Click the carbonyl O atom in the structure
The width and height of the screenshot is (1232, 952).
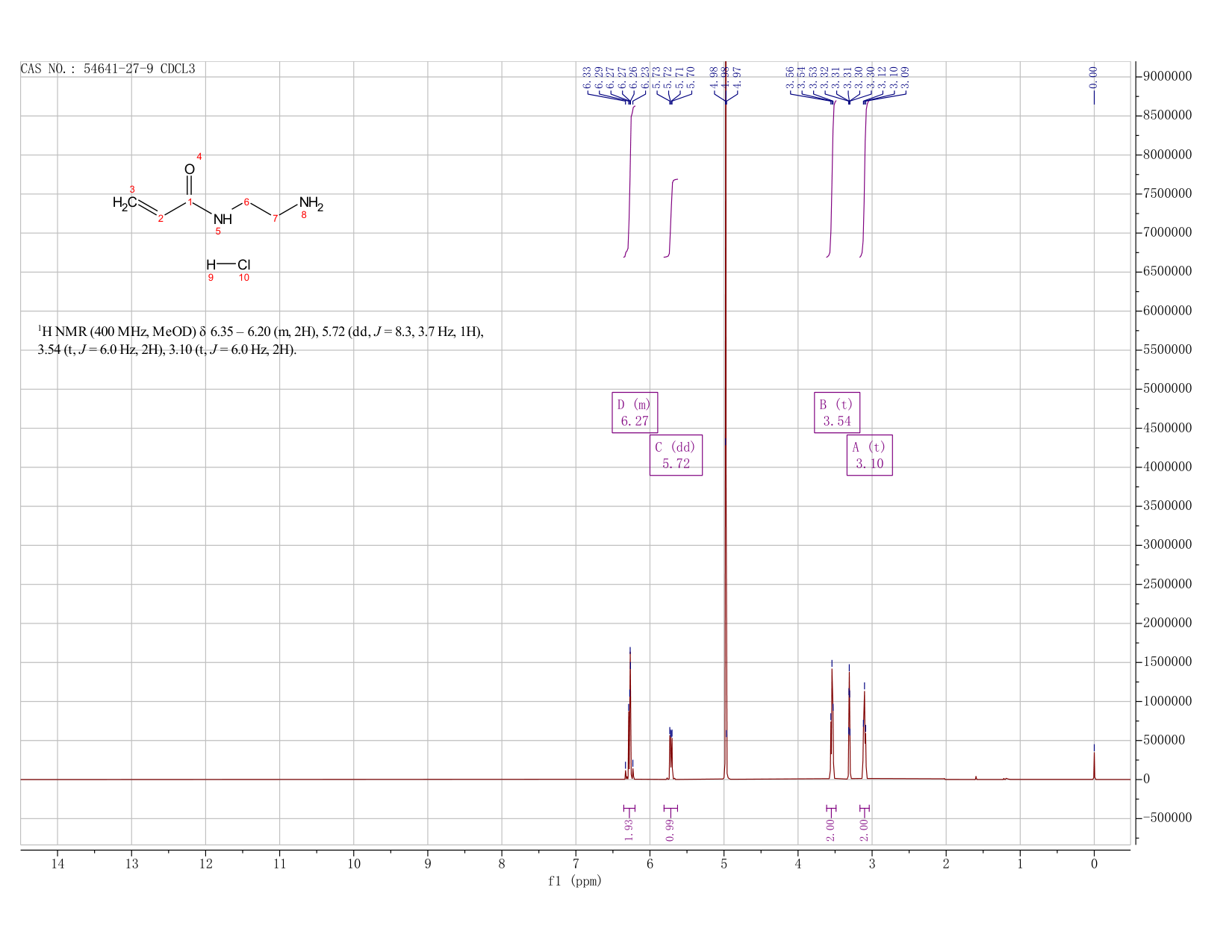(190, 169)
